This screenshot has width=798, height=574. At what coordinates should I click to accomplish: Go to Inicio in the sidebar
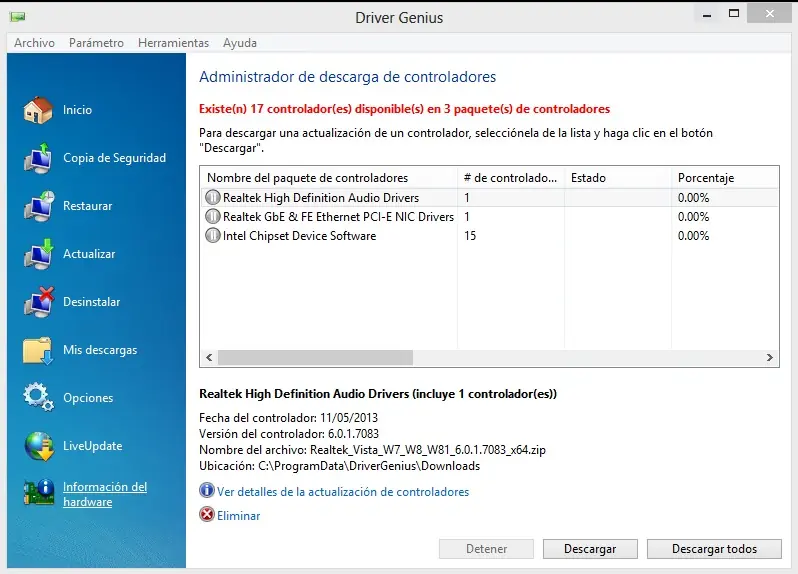(77, 110)
